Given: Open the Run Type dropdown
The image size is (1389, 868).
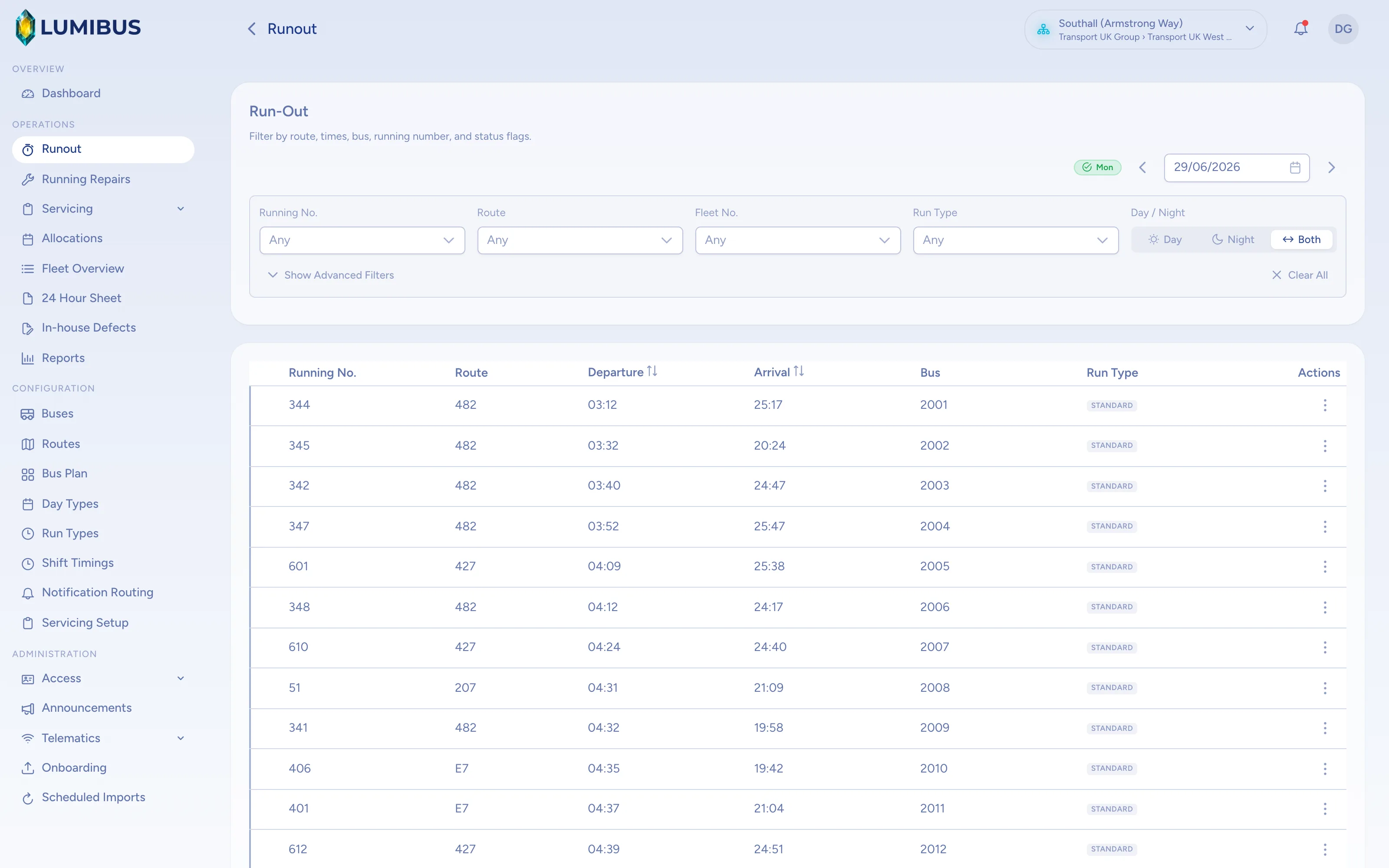Looking at the screenshot, I should tap(1015, 240).
